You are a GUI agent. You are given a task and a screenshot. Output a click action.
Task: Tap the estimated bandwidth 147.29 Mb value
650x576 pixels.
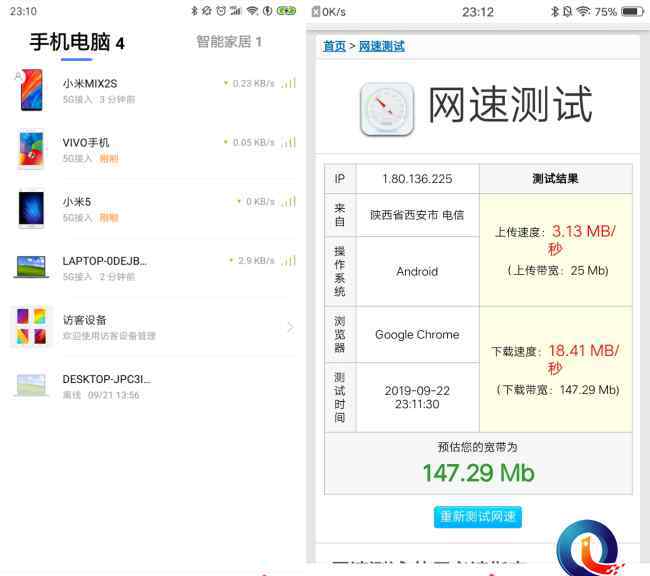tap(478, 473)
